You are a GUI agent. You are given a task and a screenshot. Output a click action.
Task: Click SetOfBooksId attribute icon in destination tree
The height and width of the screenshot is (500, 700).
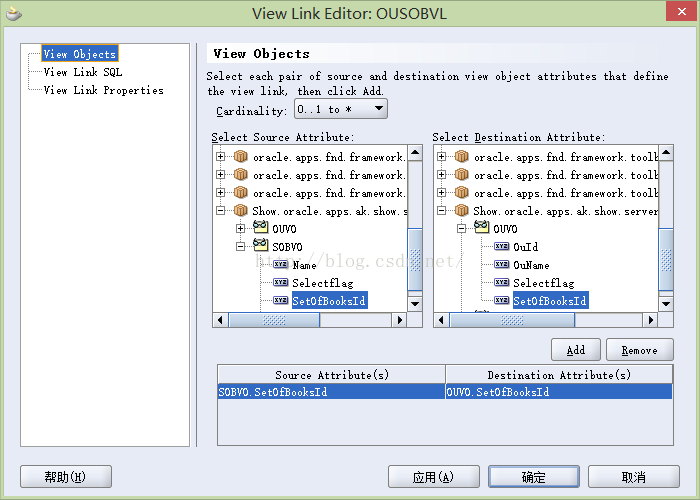click(502, 300)
